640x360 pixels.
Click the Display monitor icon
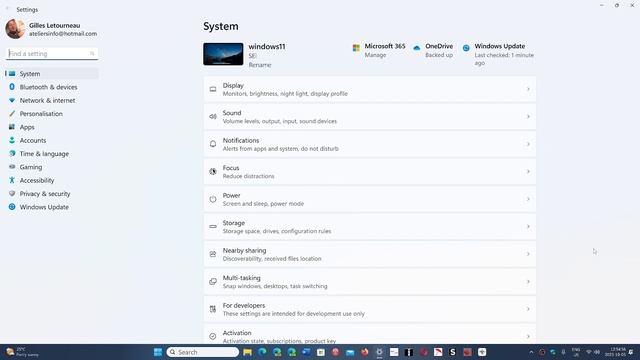[x=213, y=89]
